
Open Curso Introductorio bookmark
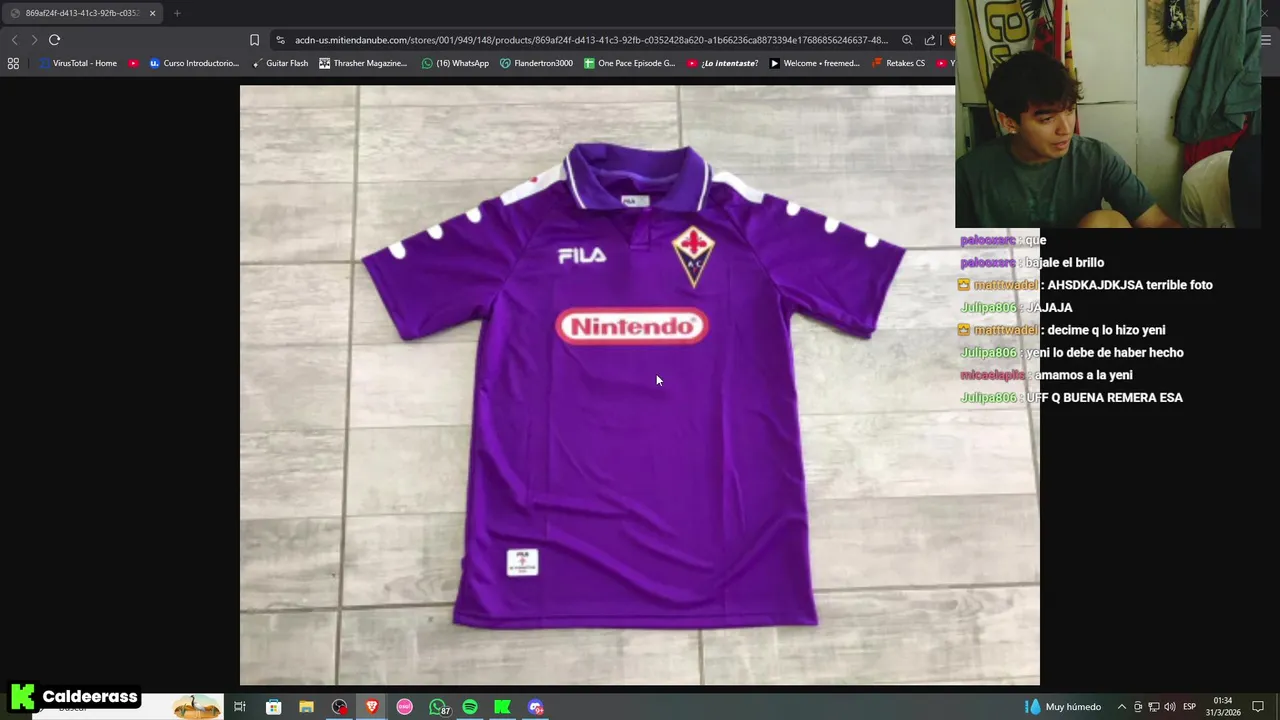pyautogui.click(x=194, y=63)
